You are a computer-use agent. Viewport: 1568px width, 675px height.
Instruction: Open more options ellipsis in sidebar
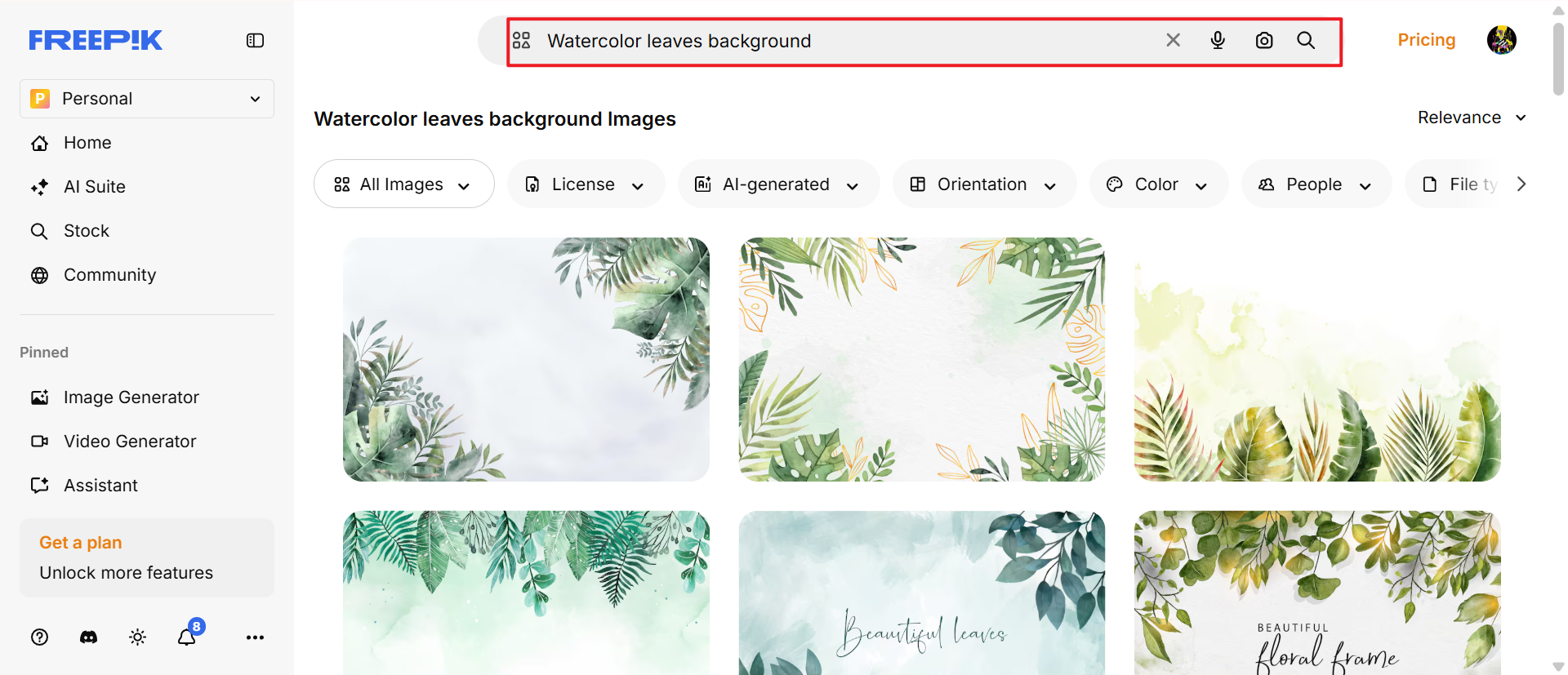coord(255,637)
